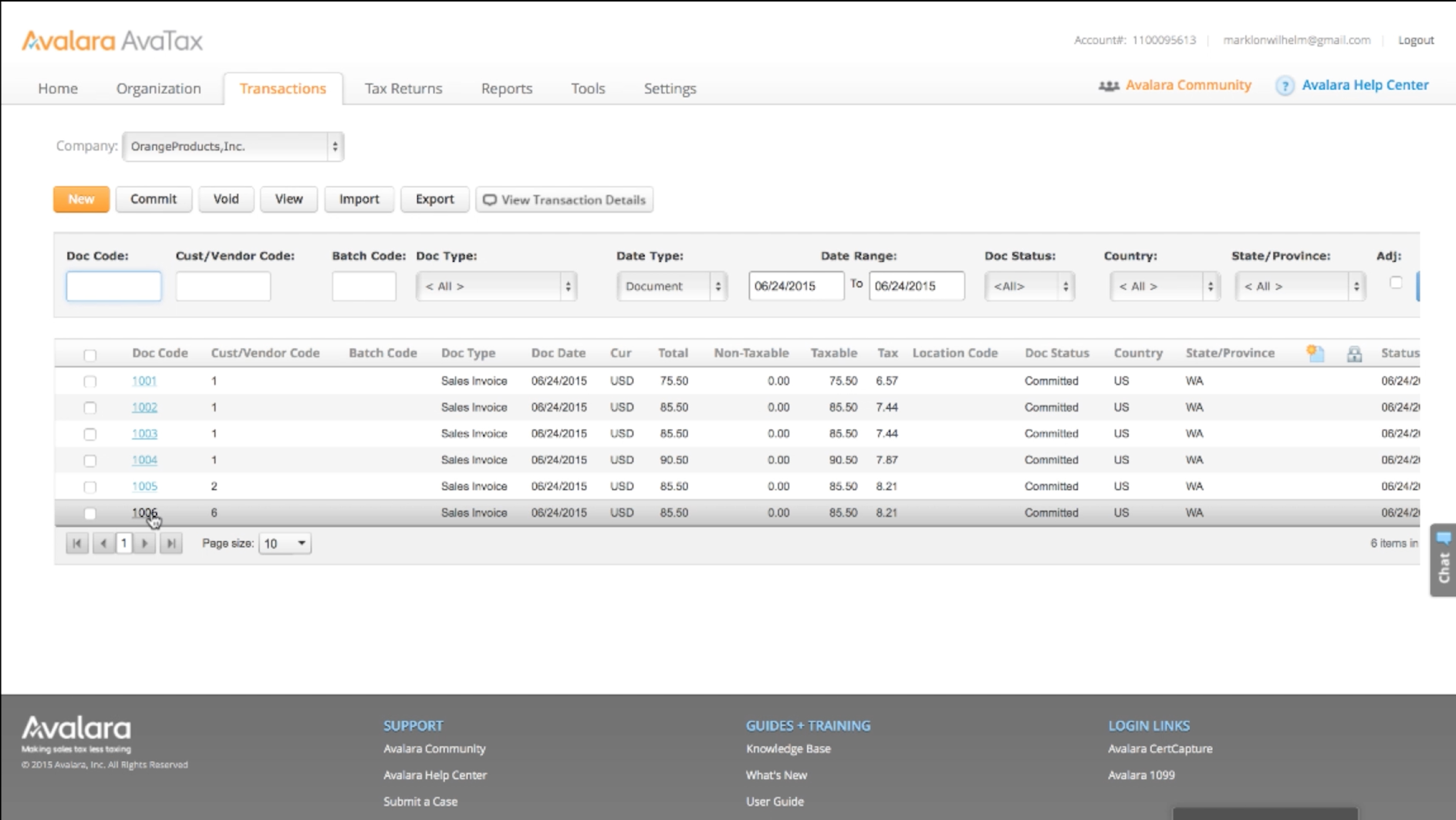Screen dimensions: 1456x820
Task: Open transaction 1001 via its link
Action: pyautogui.click(x=144, y=380)
